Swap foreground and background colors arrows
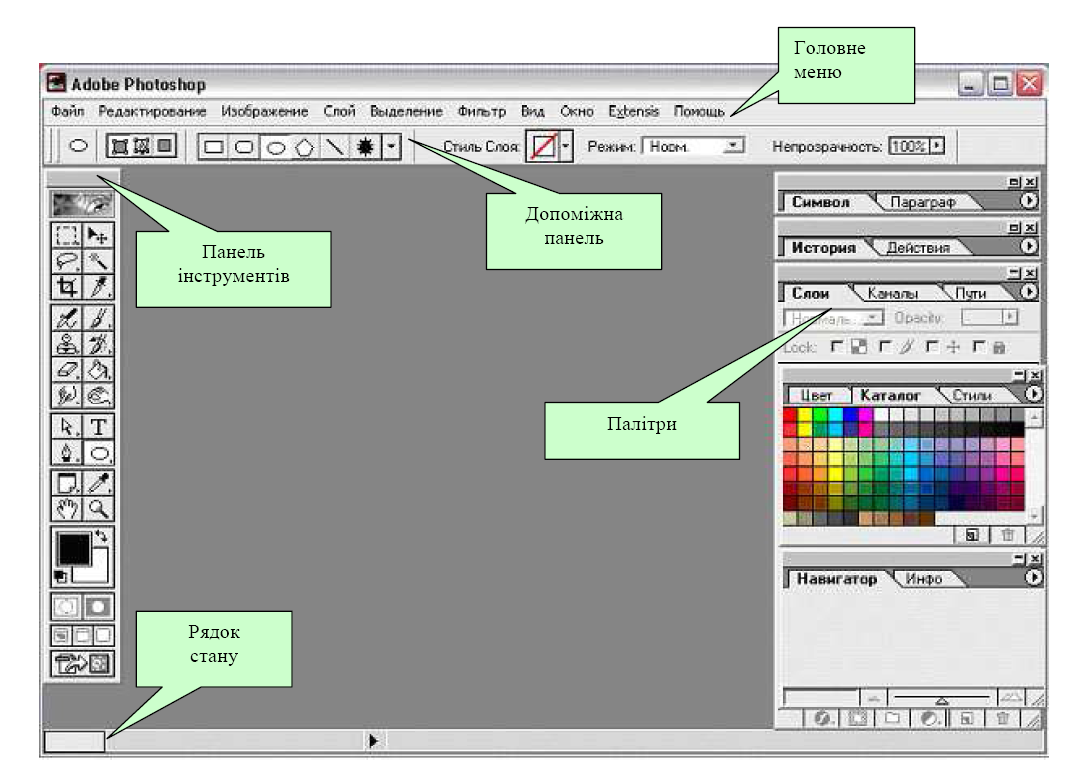The image size is (1068, 771). click(102, 536)
